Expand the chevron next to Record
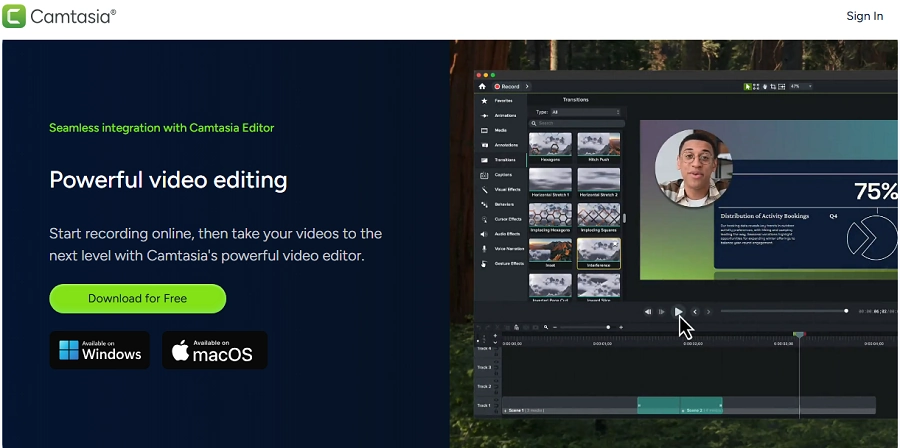This screenshot has height=448, width=900. (x=527, y=87)
